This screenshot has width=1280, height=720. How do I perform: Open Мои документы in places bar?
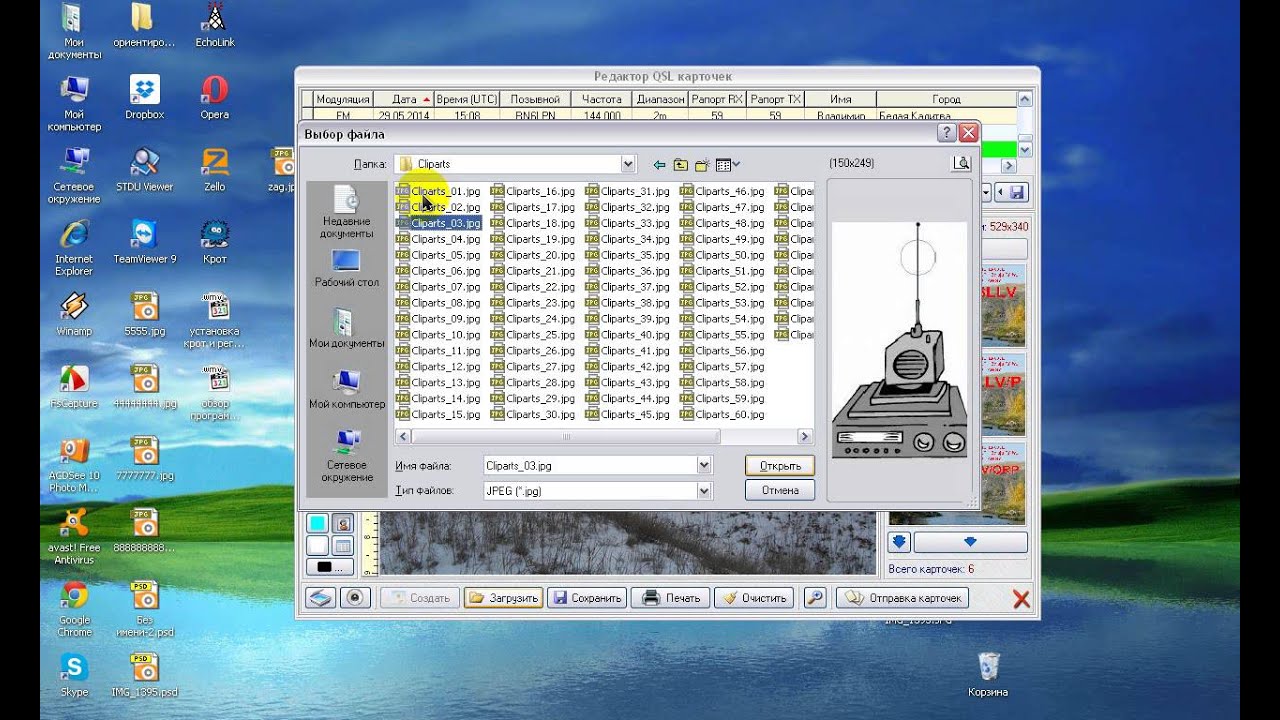tap(346, 328)
